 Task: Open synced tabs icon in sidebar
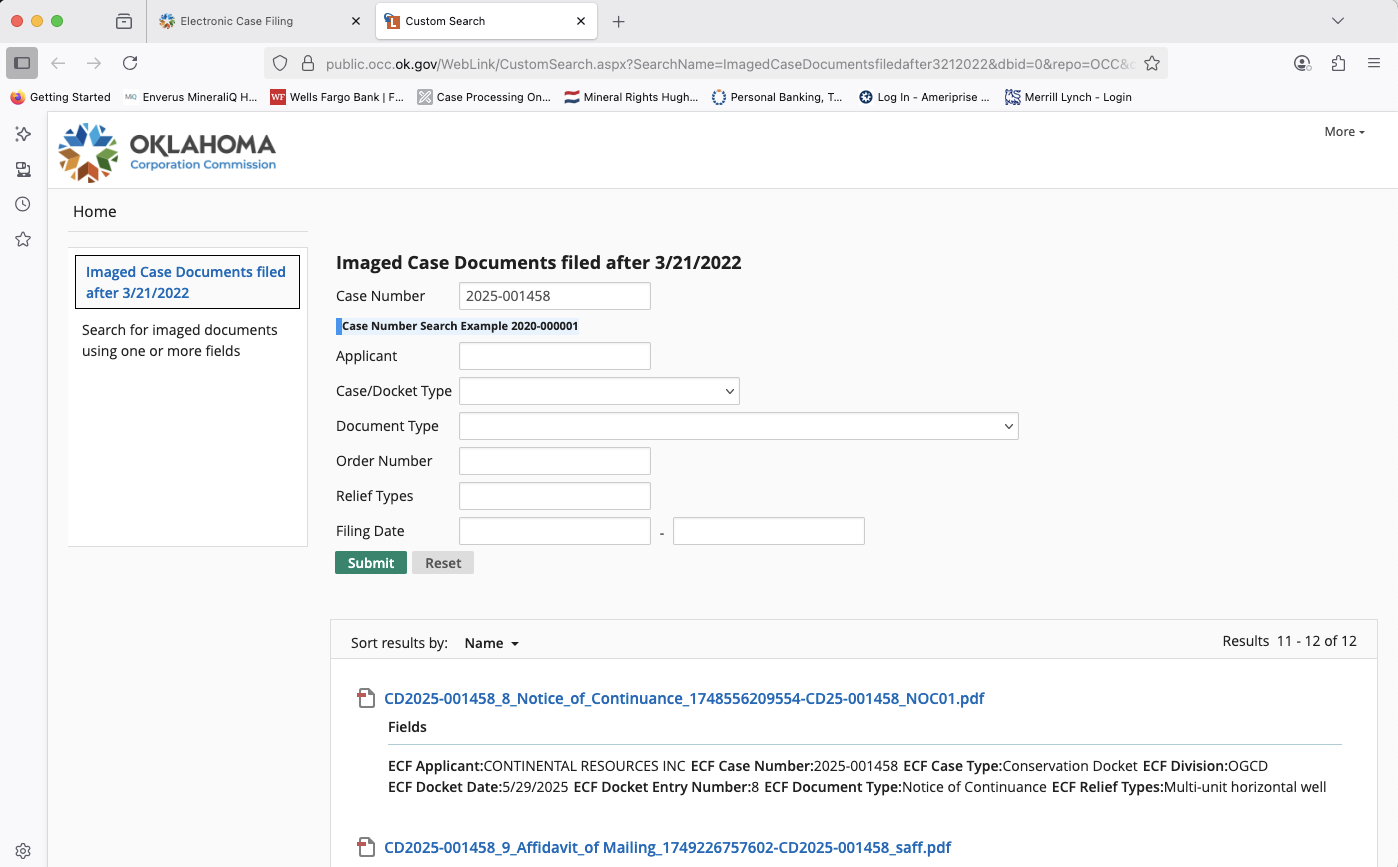pos(23,169)
